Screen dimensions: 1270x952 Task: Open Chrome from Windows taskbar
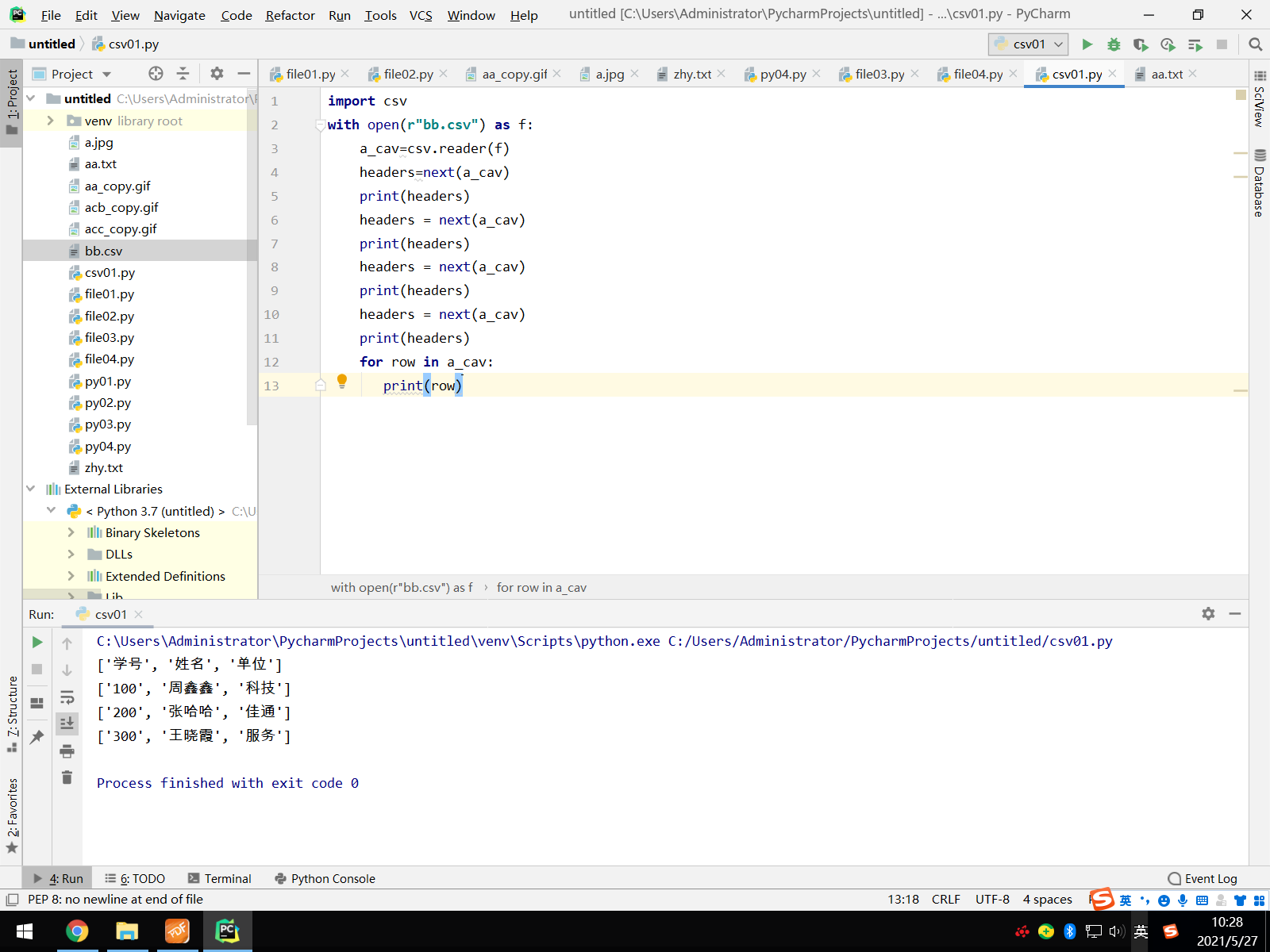click(x=77, y=931)
